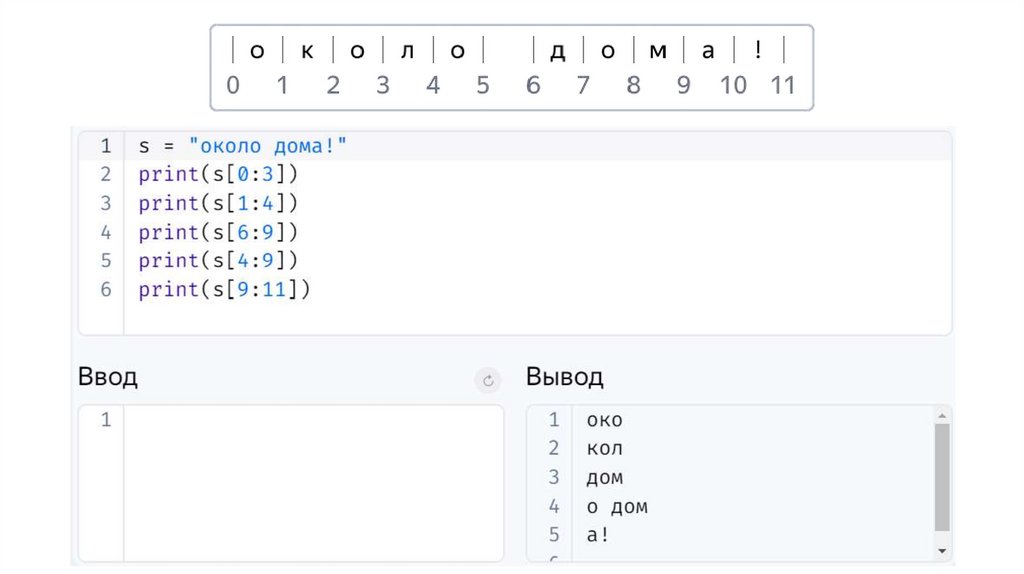Click the "!" character in the index diagram
This screenshot has height=574, width=1024.
tap(758, 50)
